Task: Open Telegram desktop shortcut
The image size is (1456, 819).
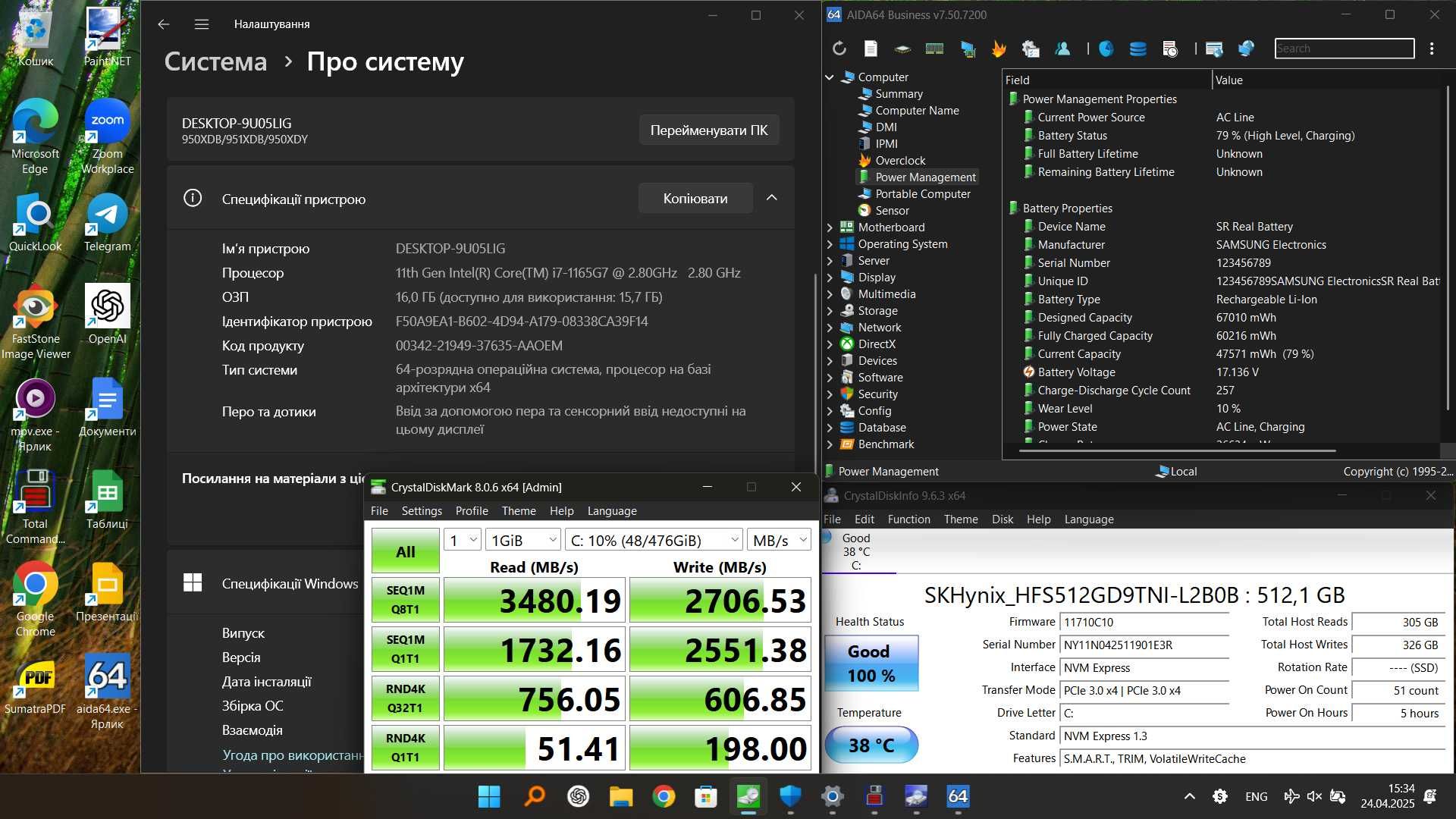Action: click(x=107, y=223)
